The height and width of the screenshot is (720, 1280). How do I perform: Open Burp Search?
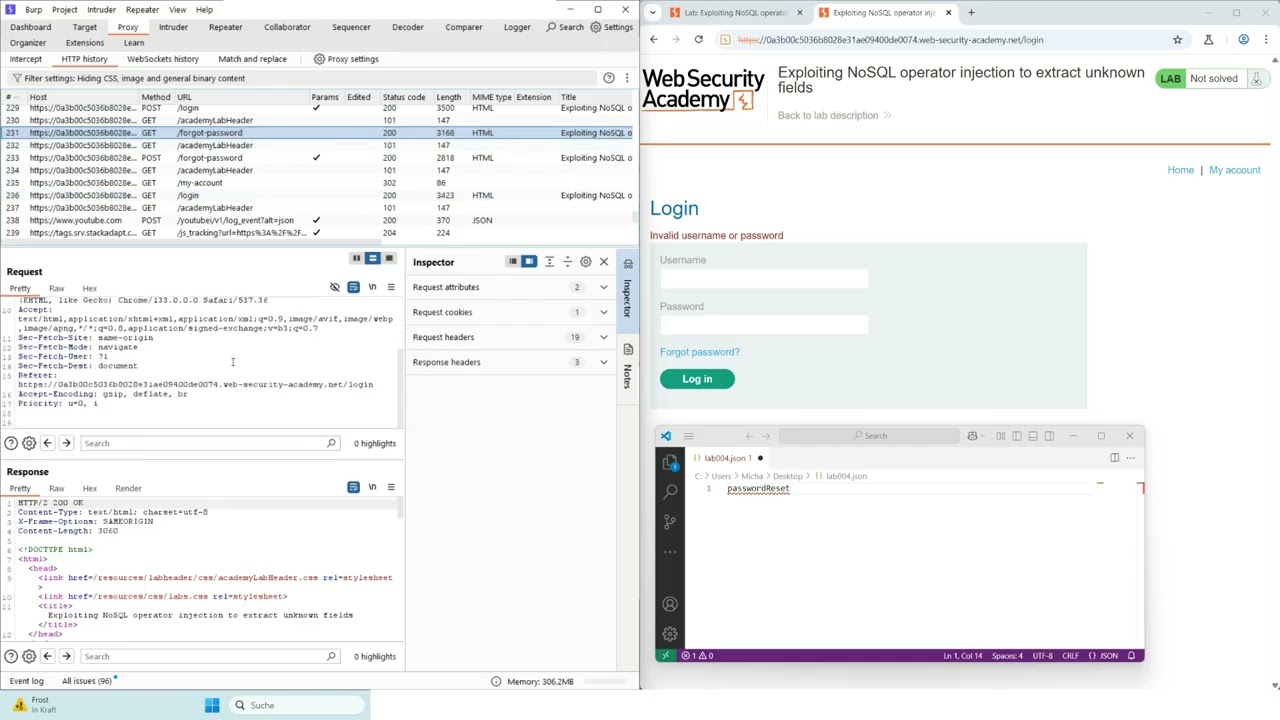click(565, 27)
